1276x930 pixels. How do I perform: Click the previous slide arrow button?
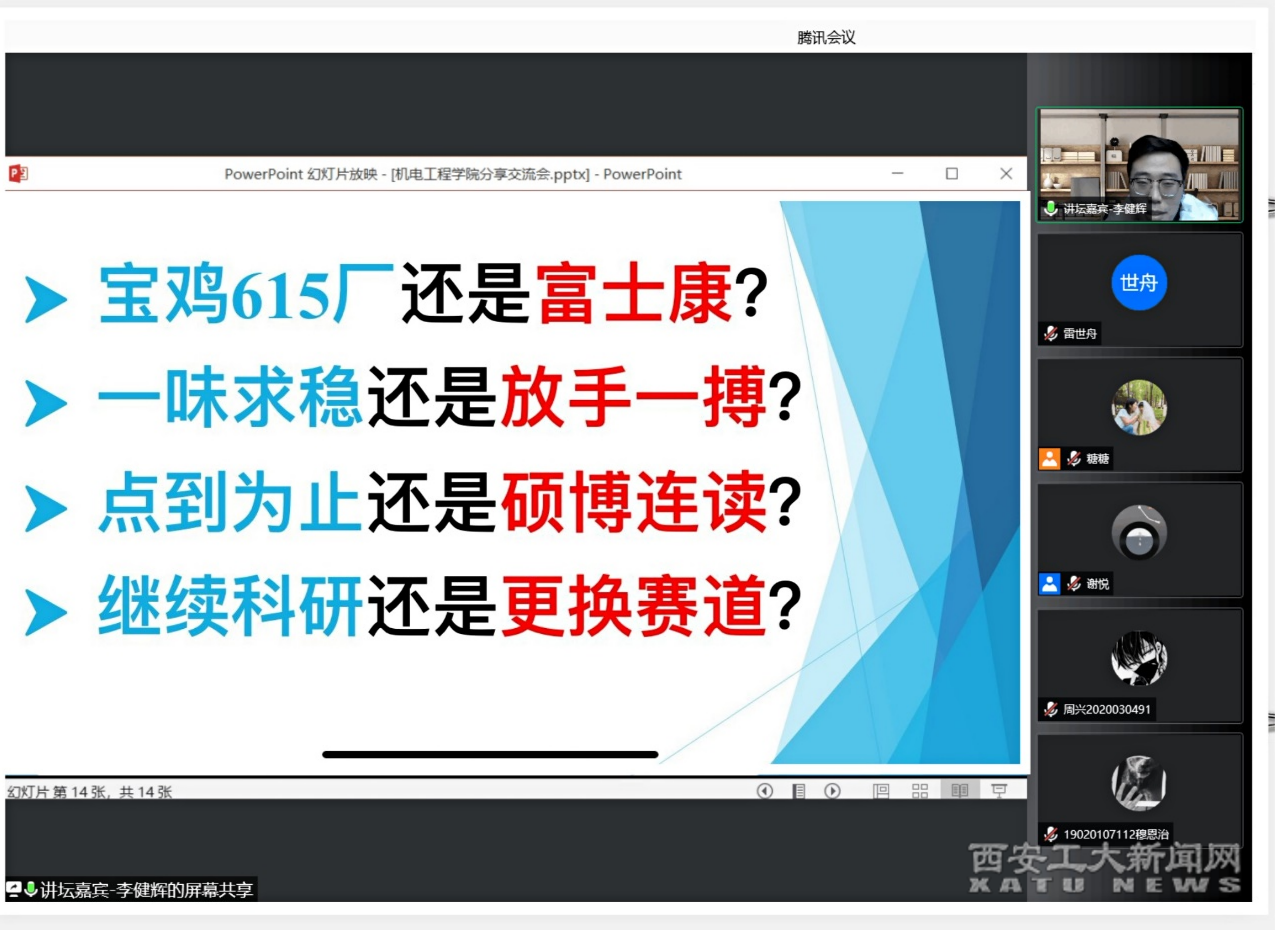pyautogui.click(x=765, y=791)
